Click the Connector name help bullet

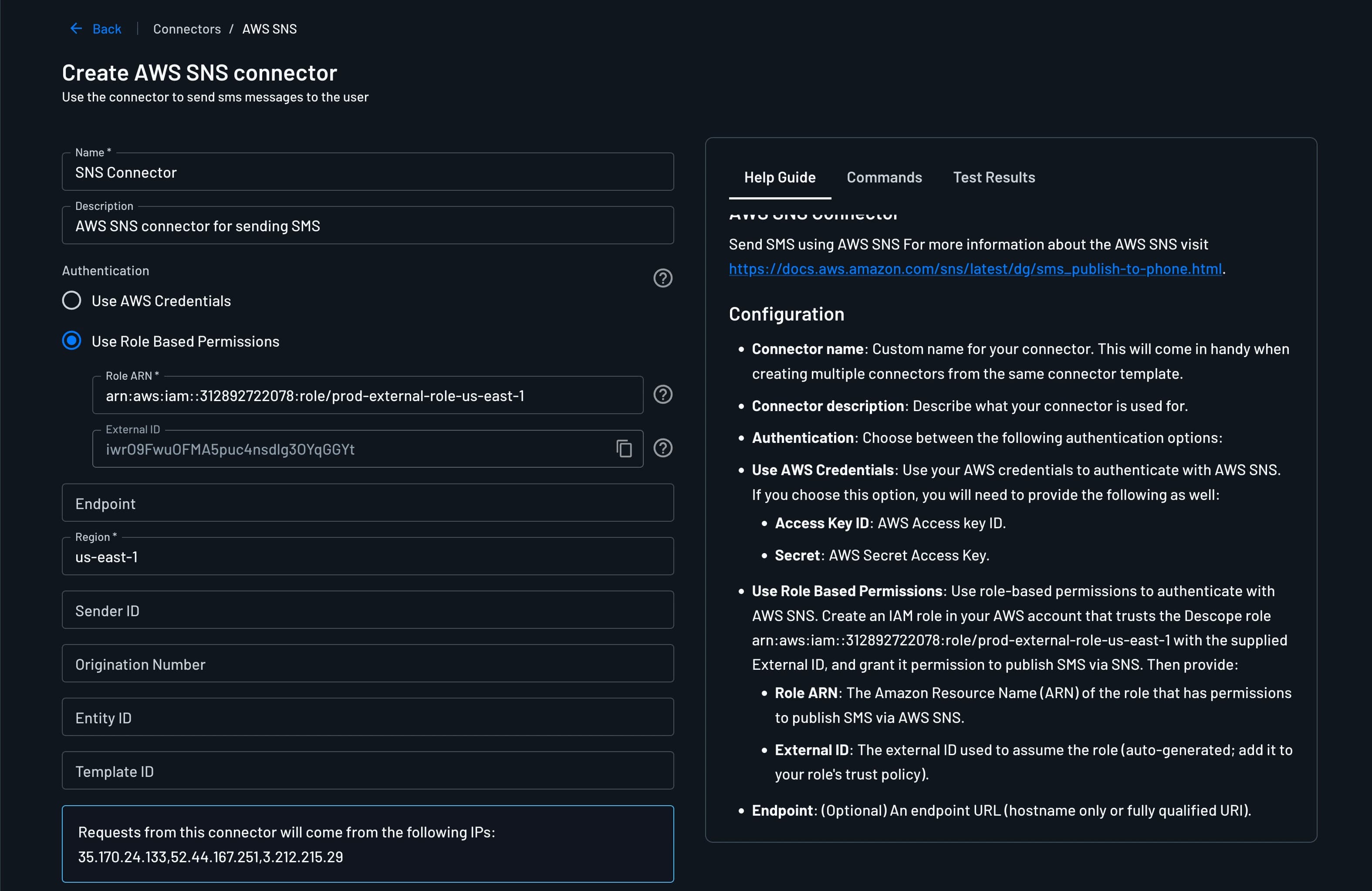[x=1021, y=361]
